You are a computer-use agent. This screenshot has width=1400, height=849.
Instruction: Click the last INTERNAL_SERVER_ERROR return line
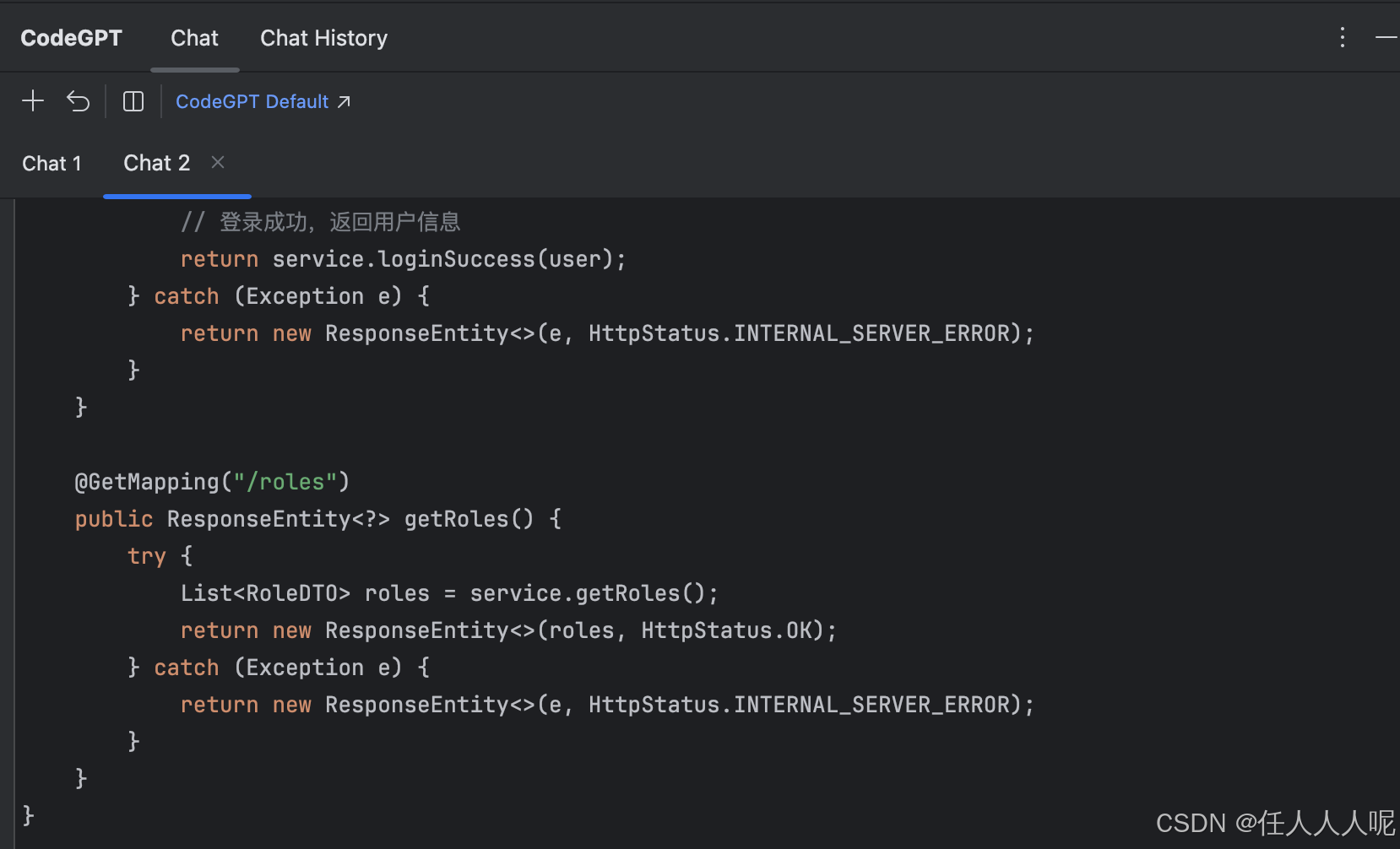tap(607, 705)
